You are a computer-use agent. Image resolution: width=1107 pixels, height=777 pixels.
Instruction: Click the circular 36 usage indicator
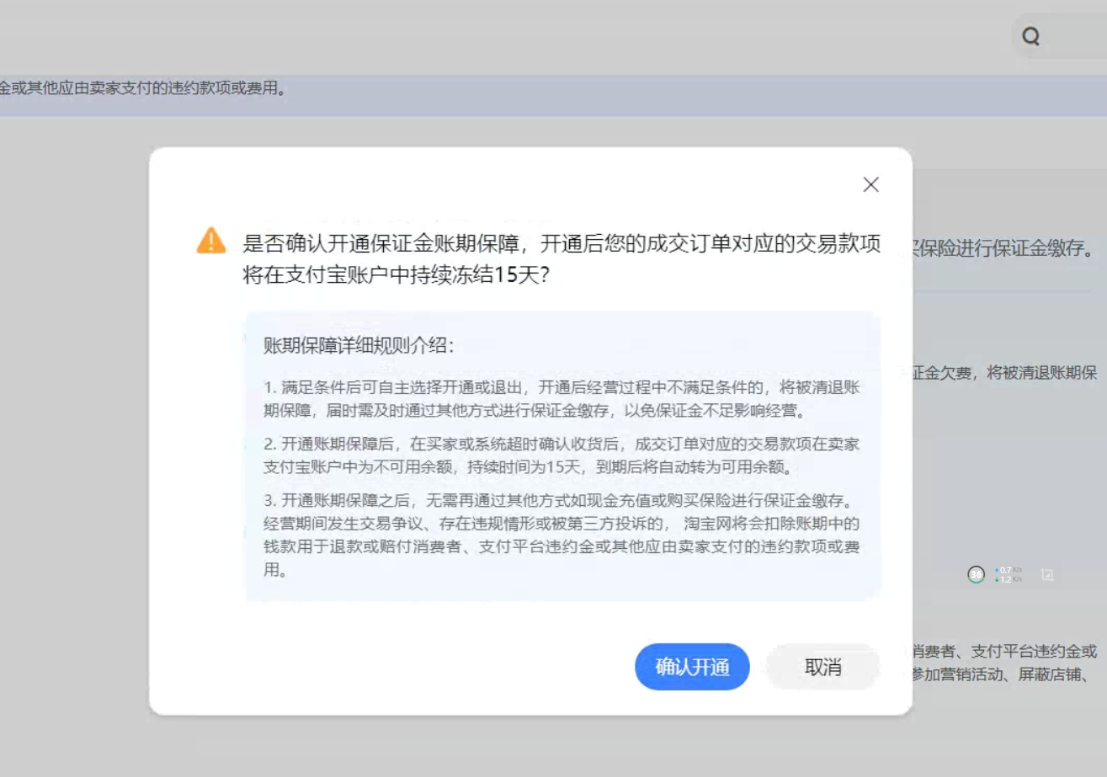[x=976, y=575]
